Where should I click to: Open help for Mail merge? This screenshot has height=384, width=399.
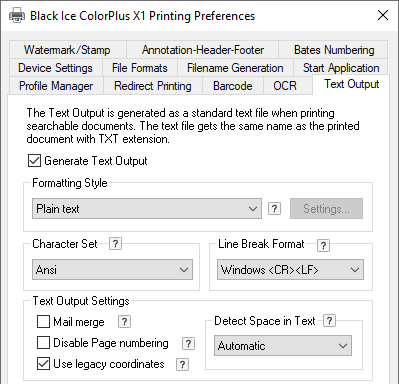(124, 322)
